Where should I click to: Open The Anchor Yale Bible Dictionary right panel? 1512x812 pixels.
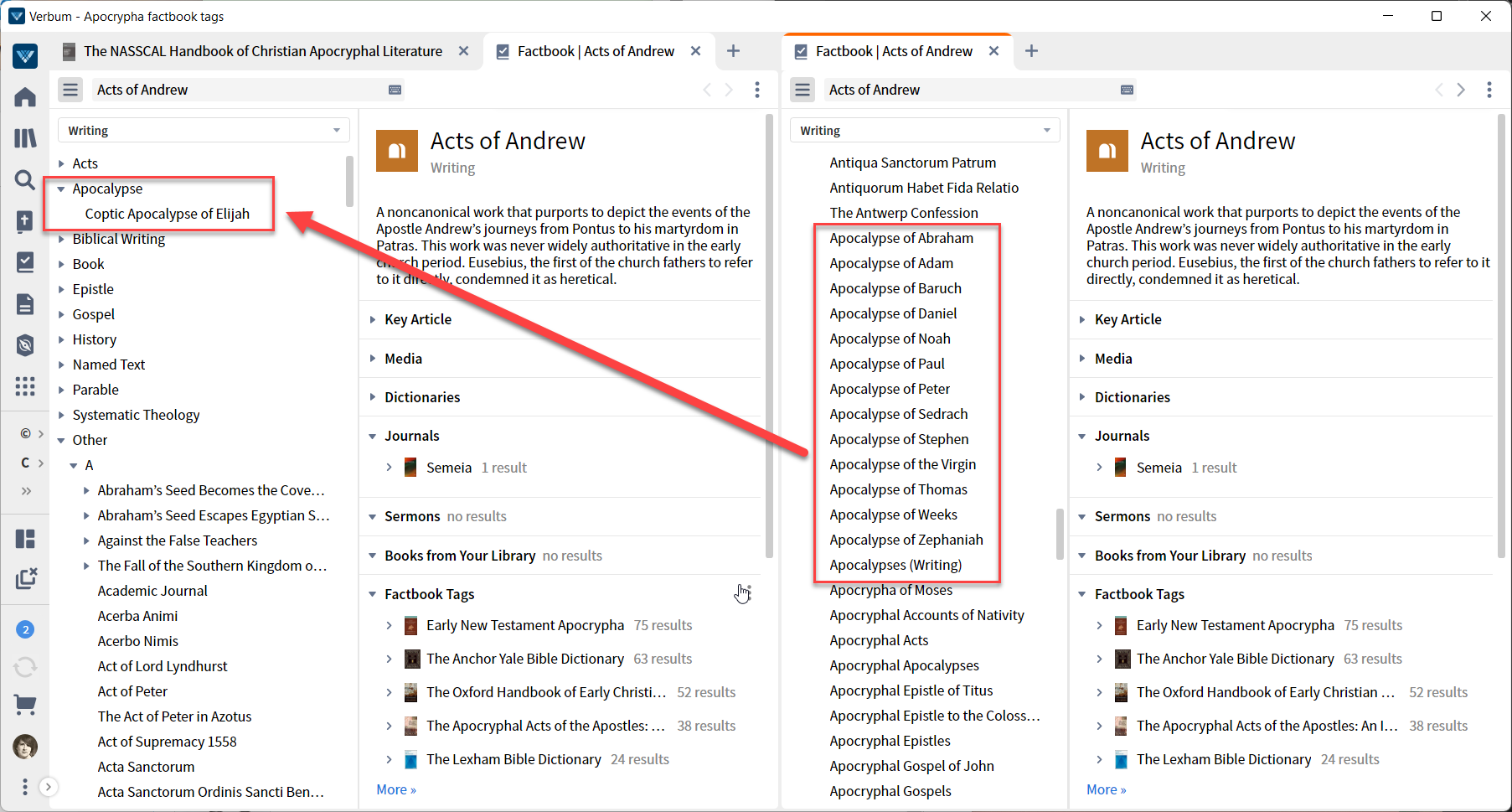tap(1235, 659)
